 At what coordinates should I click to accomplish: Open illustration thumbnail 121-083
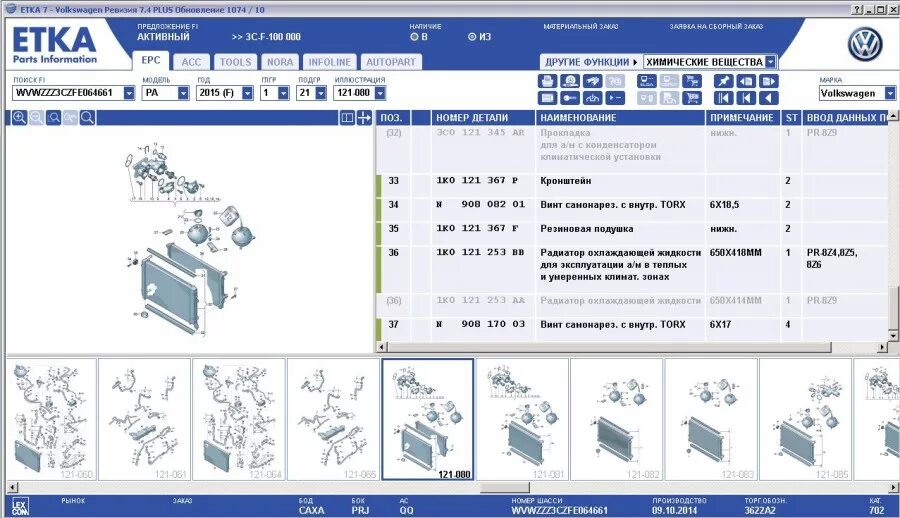pos(711,419)
